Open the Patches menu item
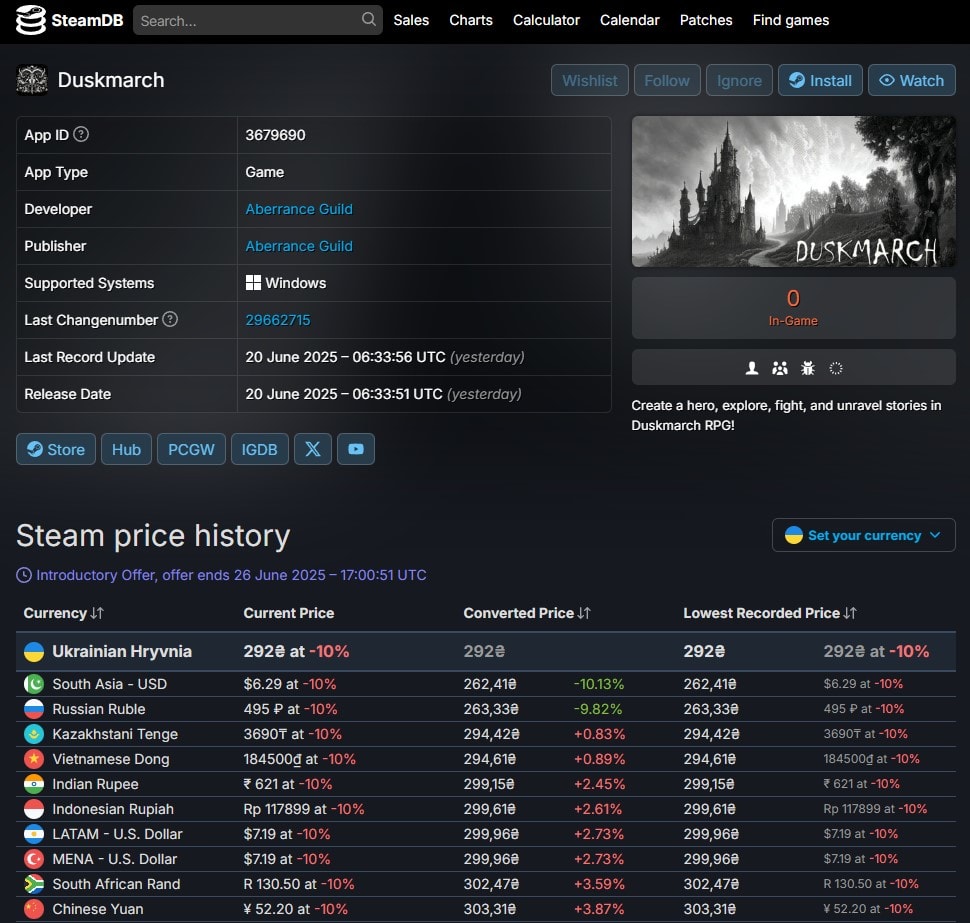 [706, 20]
